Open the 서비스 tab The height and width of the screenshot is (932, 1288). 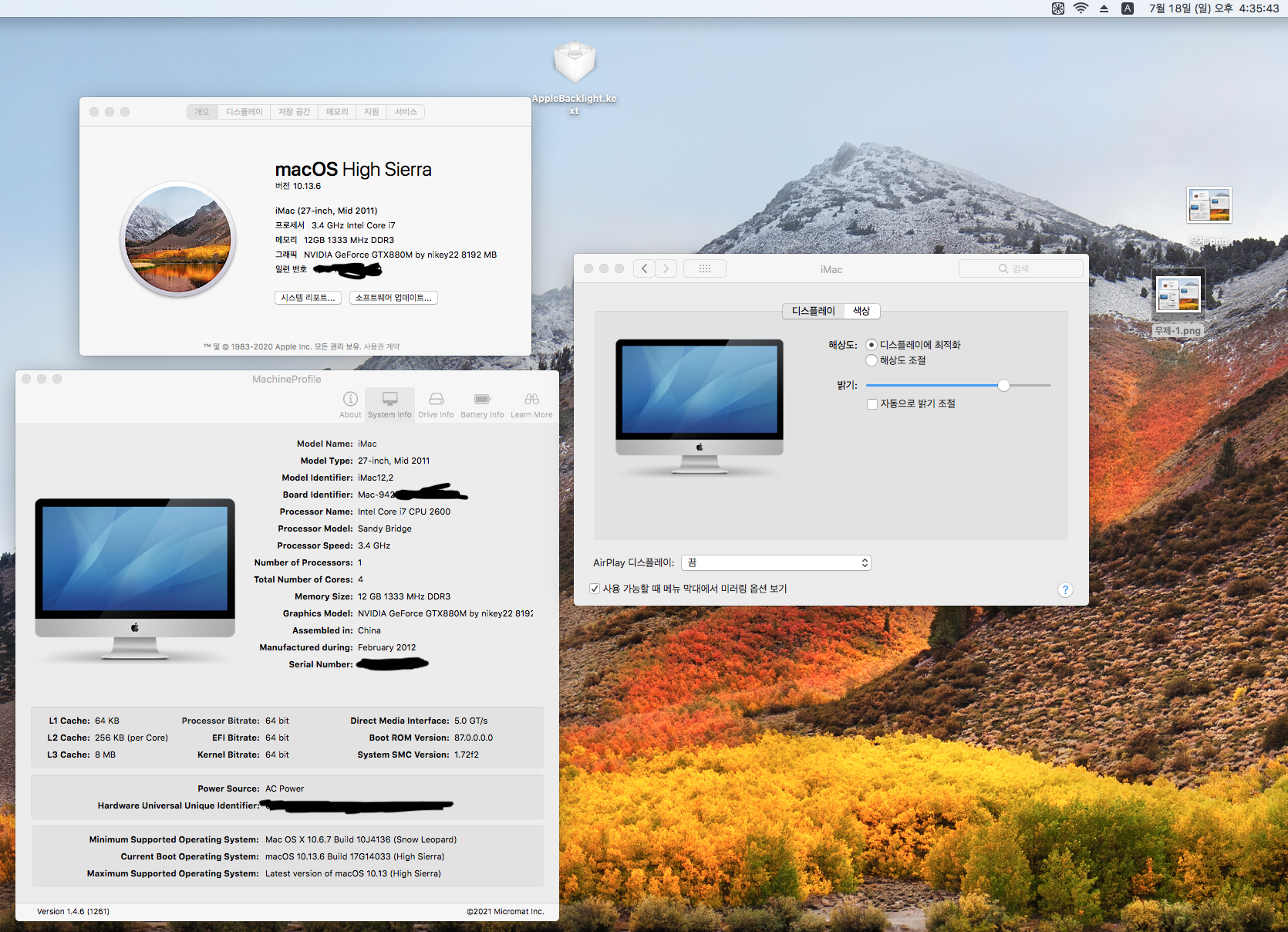click(x=406, y=112)
